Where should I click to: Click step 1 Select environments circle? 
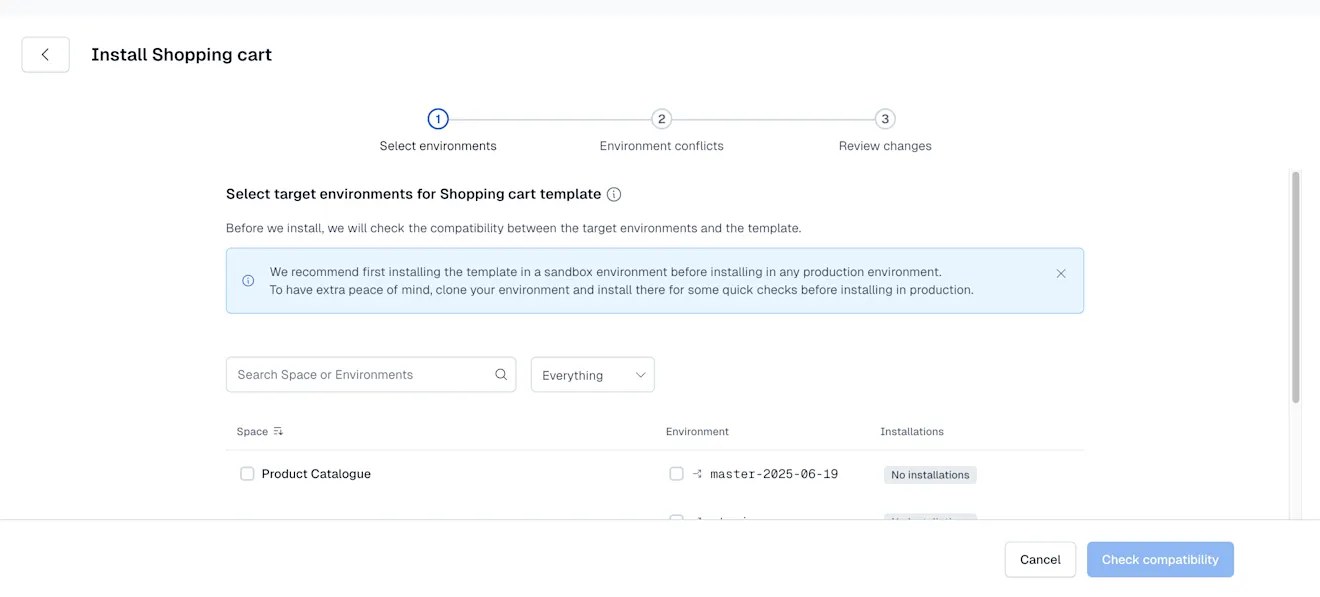pyautogui.click(x=437, y=118)
